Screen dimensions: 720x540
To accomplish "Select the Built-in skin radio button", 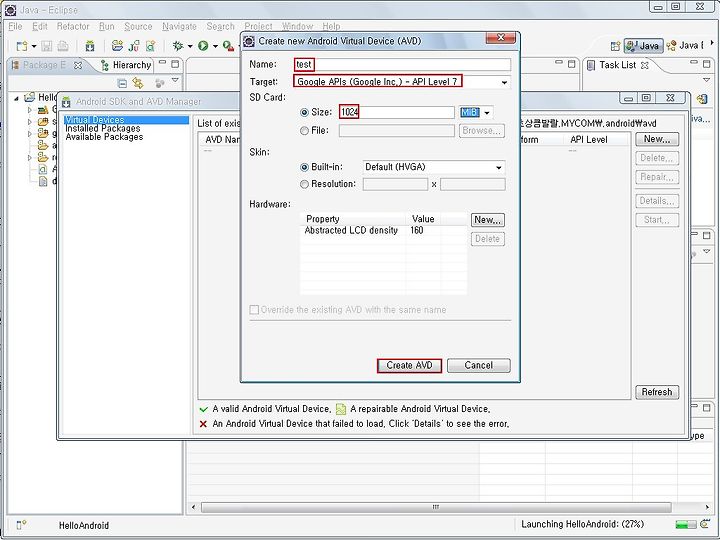I will [304, 167].
